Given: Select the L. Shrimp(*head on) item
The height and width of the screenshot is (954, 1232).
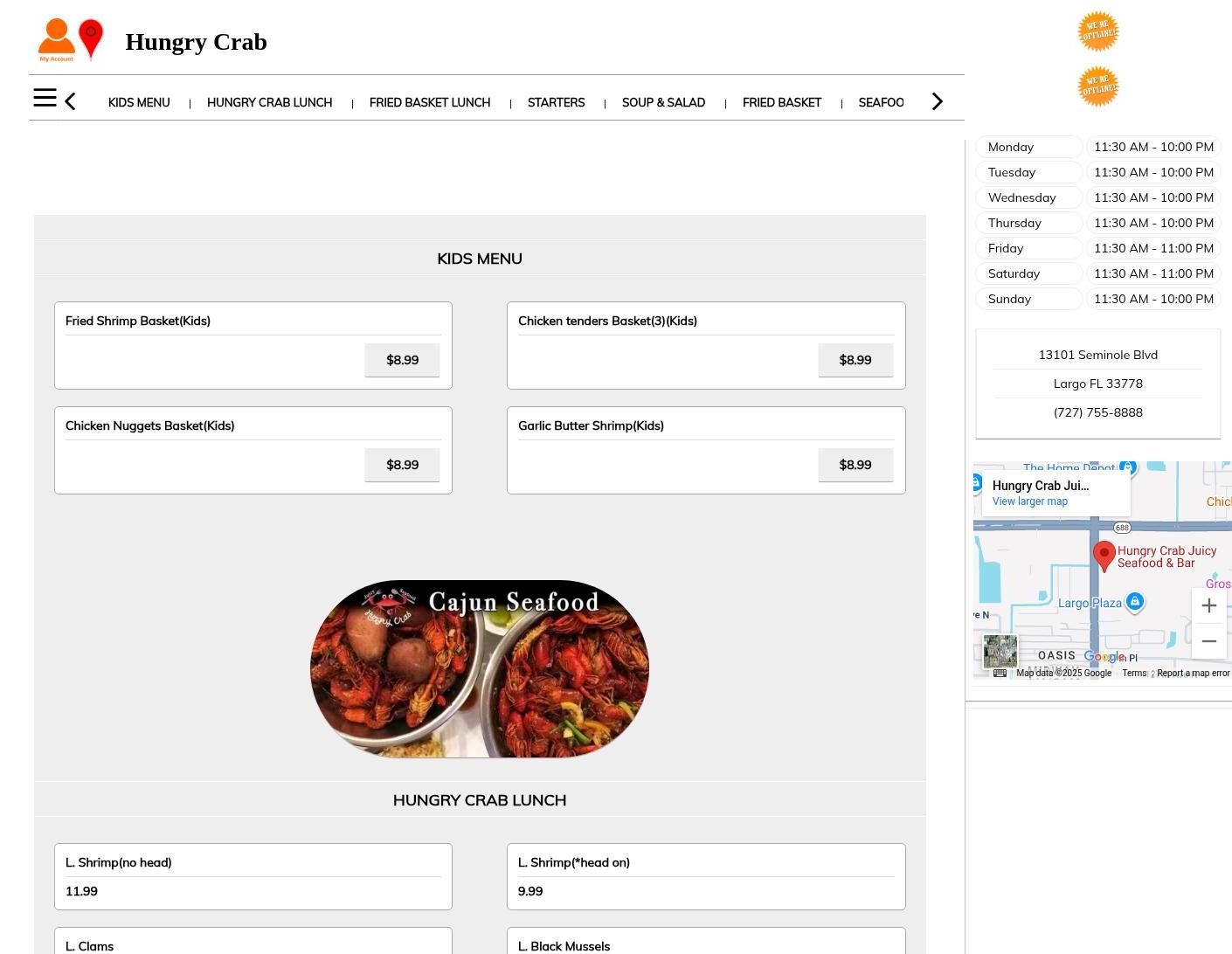Looking at the screenshot, I should click(x=706, y=876).
